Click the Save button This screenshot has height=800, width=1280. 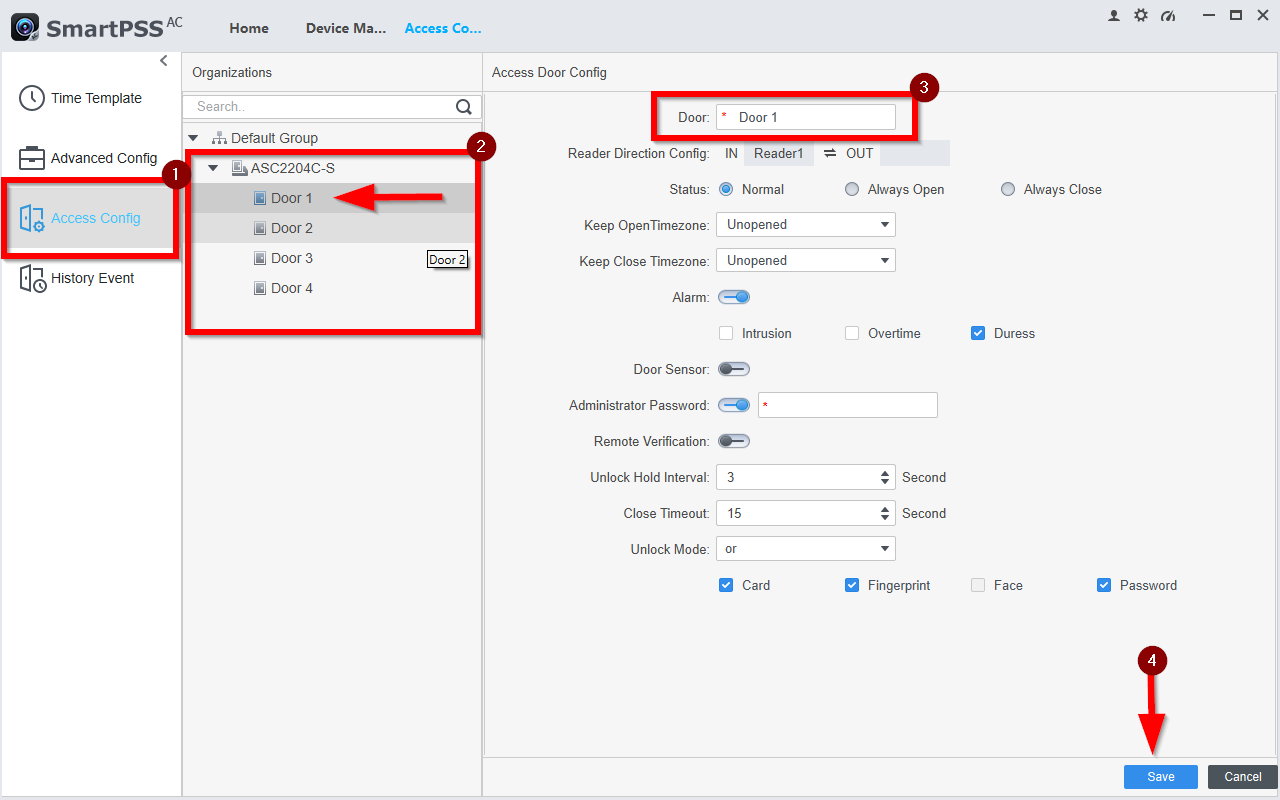click(x=1161, y=777)
